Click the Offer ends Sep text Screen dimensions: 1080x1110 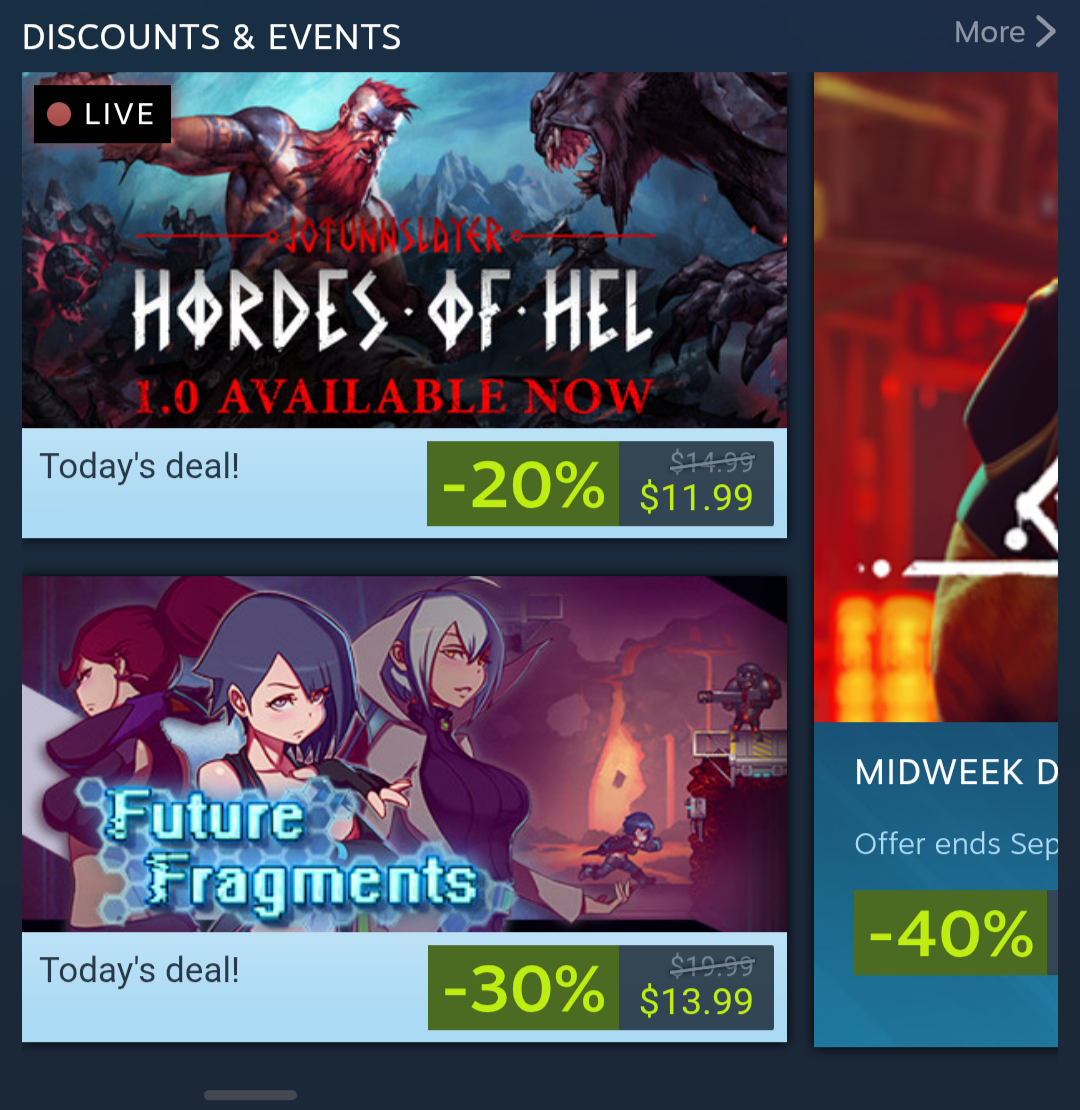pyautogui.click(x=956, y=844)
